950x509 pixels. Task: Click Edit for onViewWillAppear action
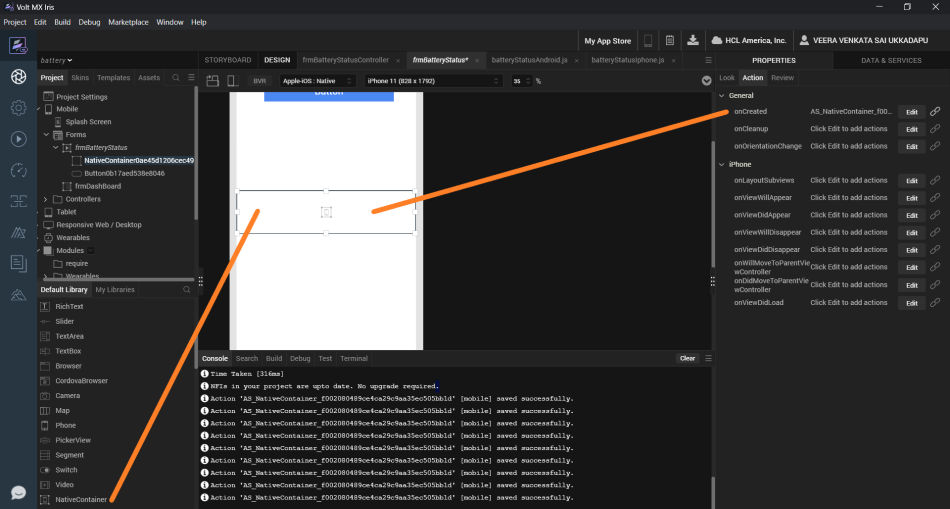coord(912,198)
